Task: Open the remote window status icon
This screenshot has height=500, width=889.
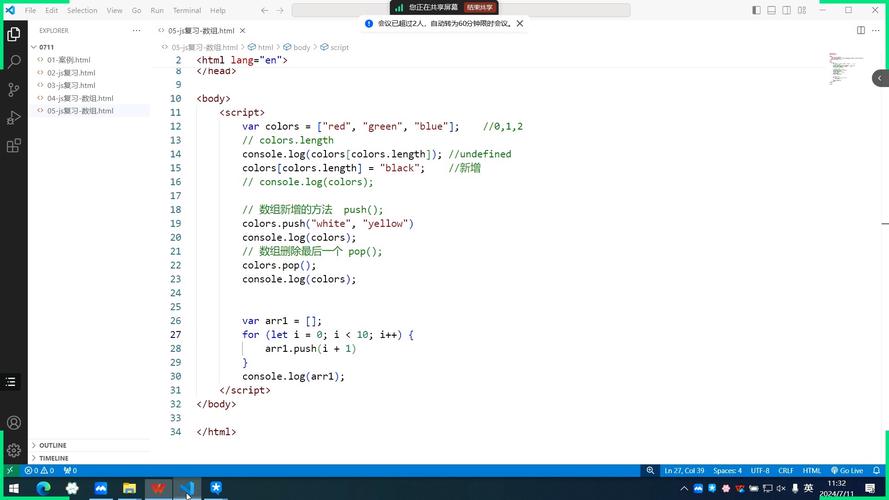Action: click(10, 471)
